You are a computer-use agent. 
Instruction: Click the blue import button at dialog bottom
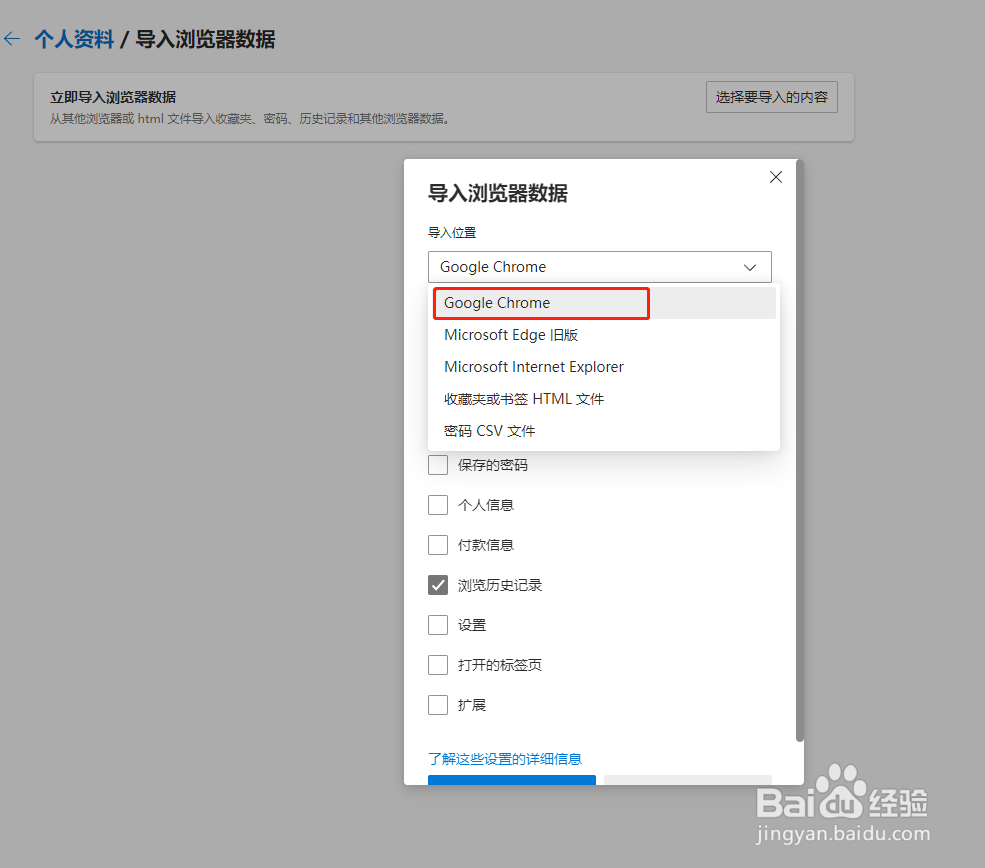point(512,780)
